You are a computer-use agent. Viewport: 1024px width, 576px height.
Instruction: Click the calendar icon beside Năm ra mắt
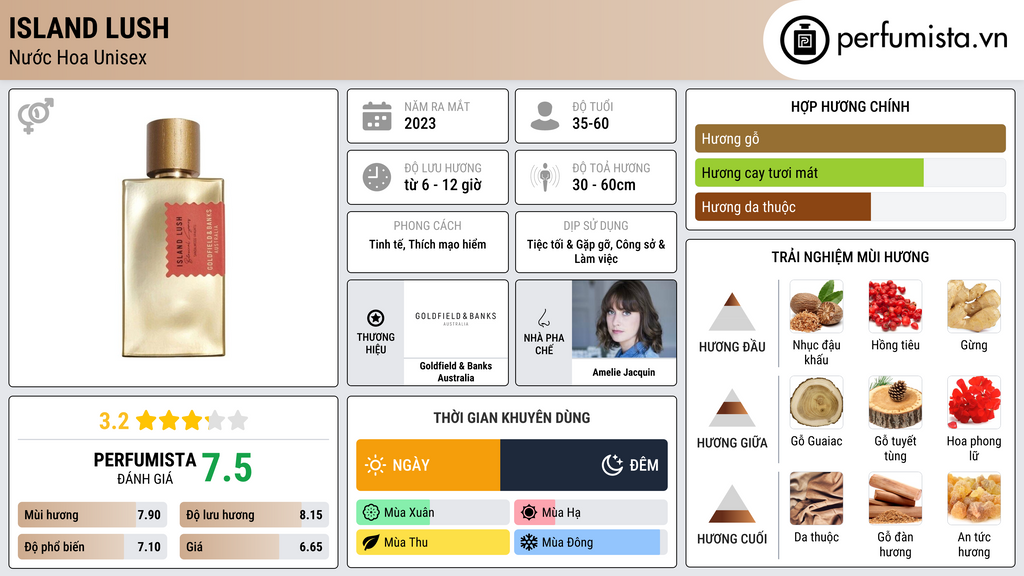click(x=377, y=116)
